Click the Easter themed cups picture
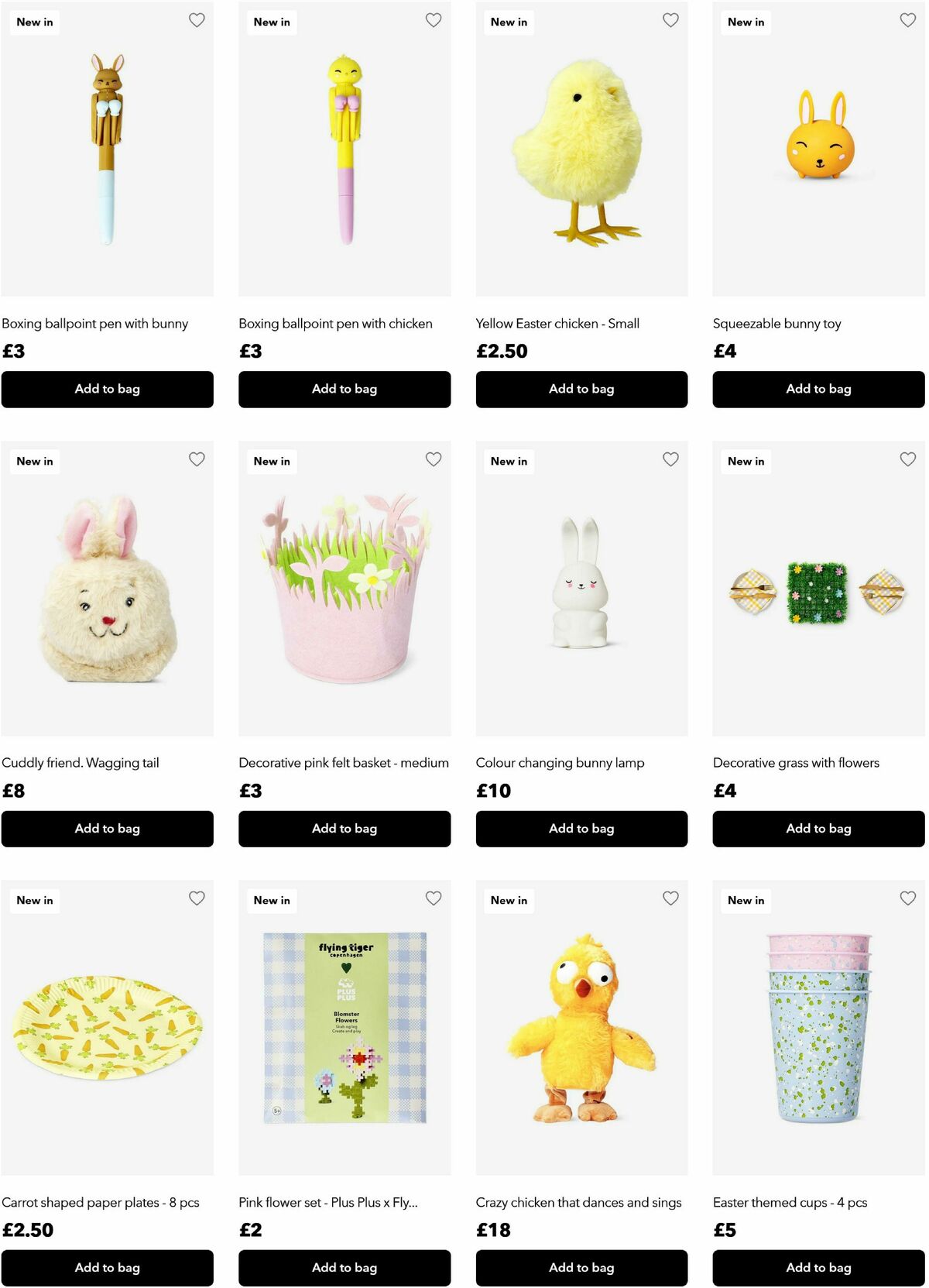929x1288 pixels. point(818,1028)
